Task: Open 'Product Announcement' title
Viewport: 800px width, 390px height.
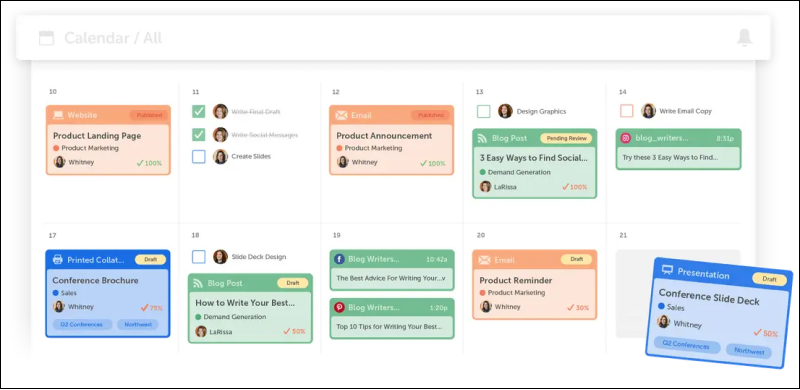Action: coord(384,136)
